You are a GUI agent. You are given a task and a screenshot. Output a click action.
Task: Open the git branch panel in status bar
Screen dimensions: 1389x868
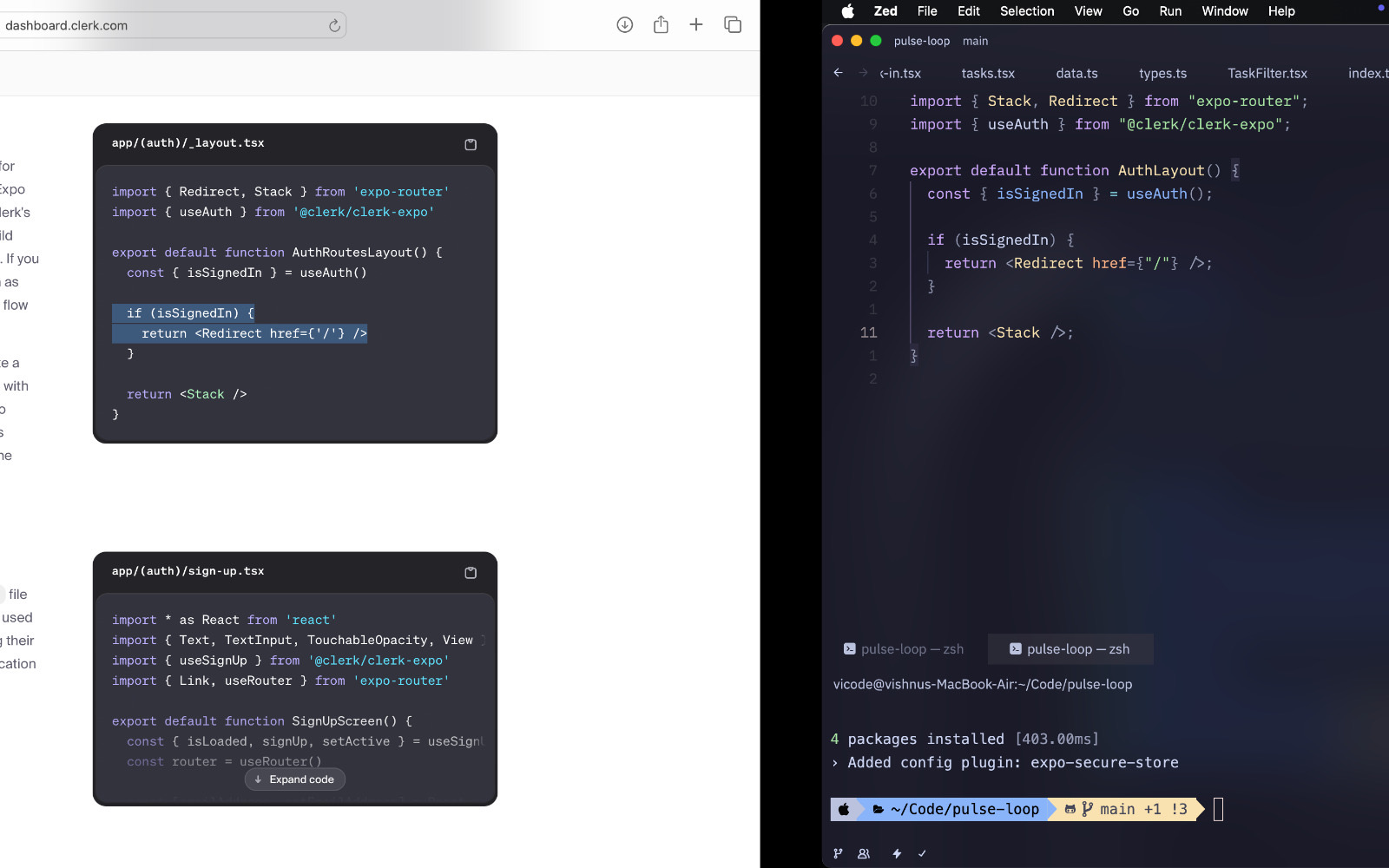(838, 853)
